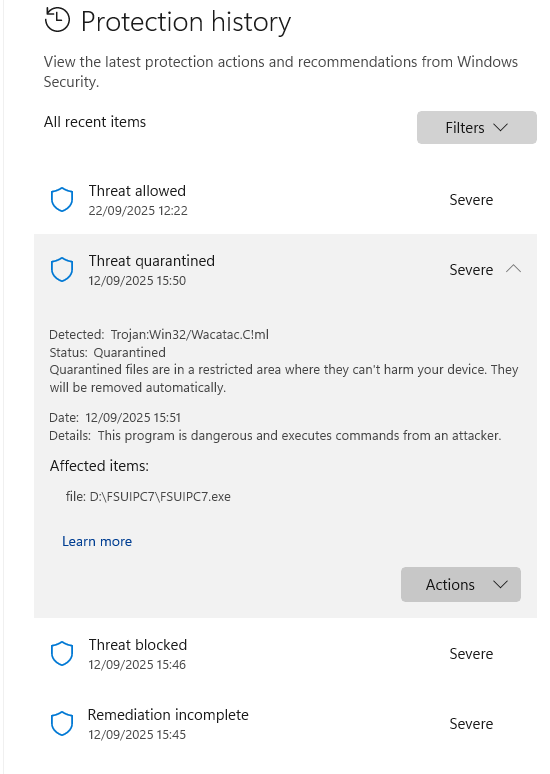Click the Protection history heading
This screenshot has width=550, height=774.
186,22
